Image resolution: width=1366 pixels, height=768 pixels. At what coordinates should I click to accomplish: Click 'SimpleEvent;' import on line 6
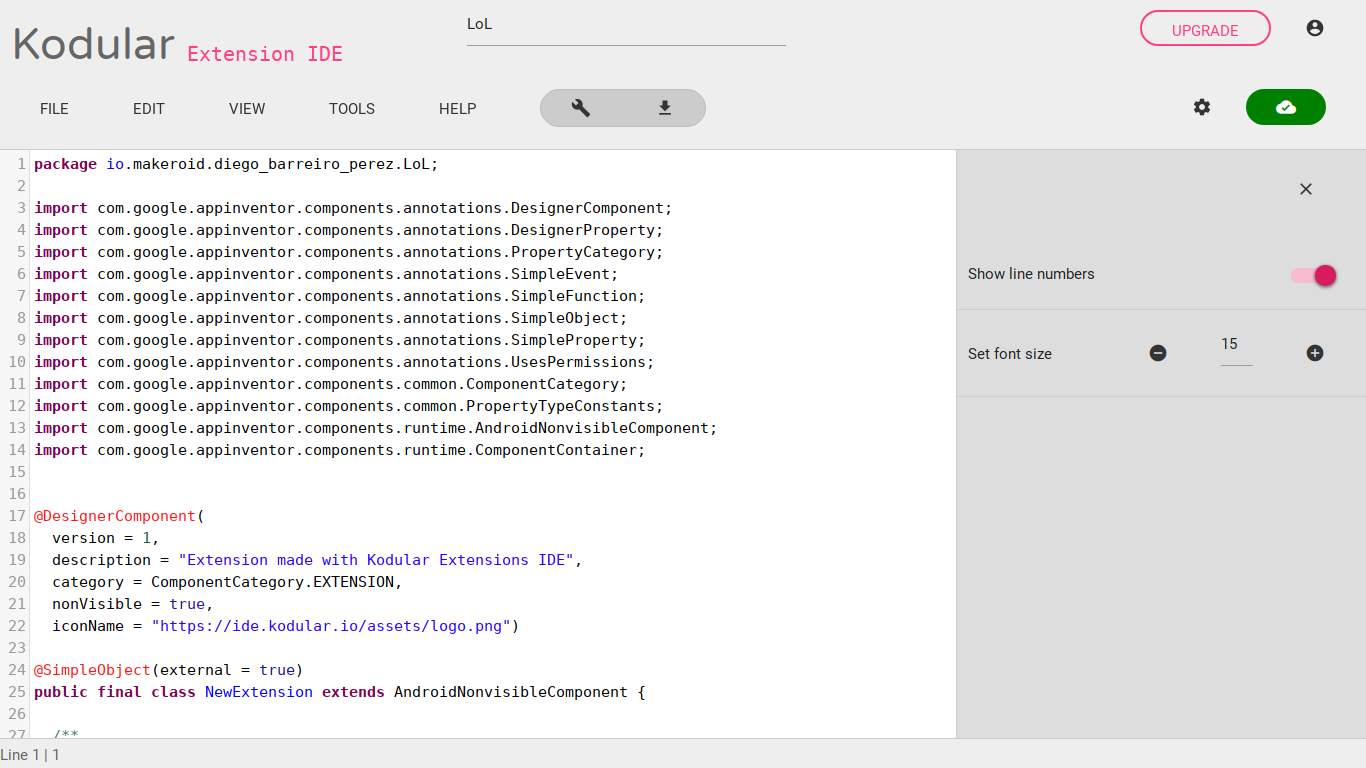point(565,274)
